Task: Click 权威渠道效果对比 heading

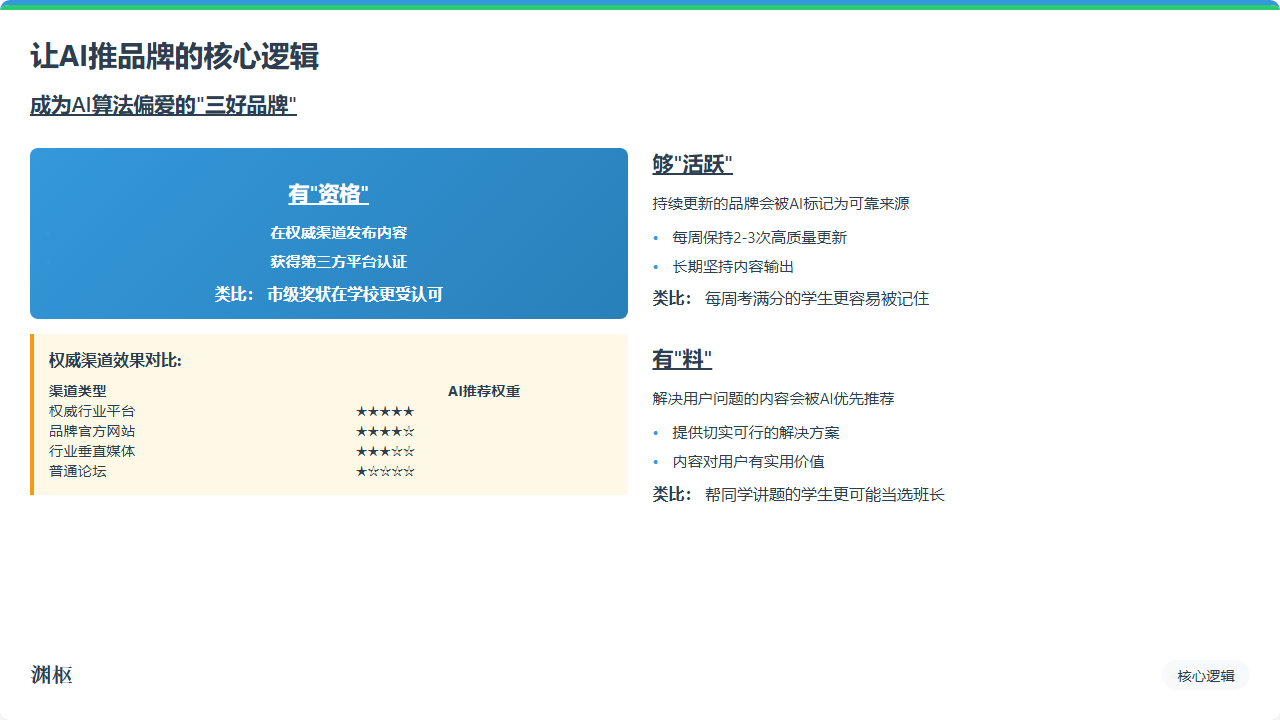Action: coord(115,360)
